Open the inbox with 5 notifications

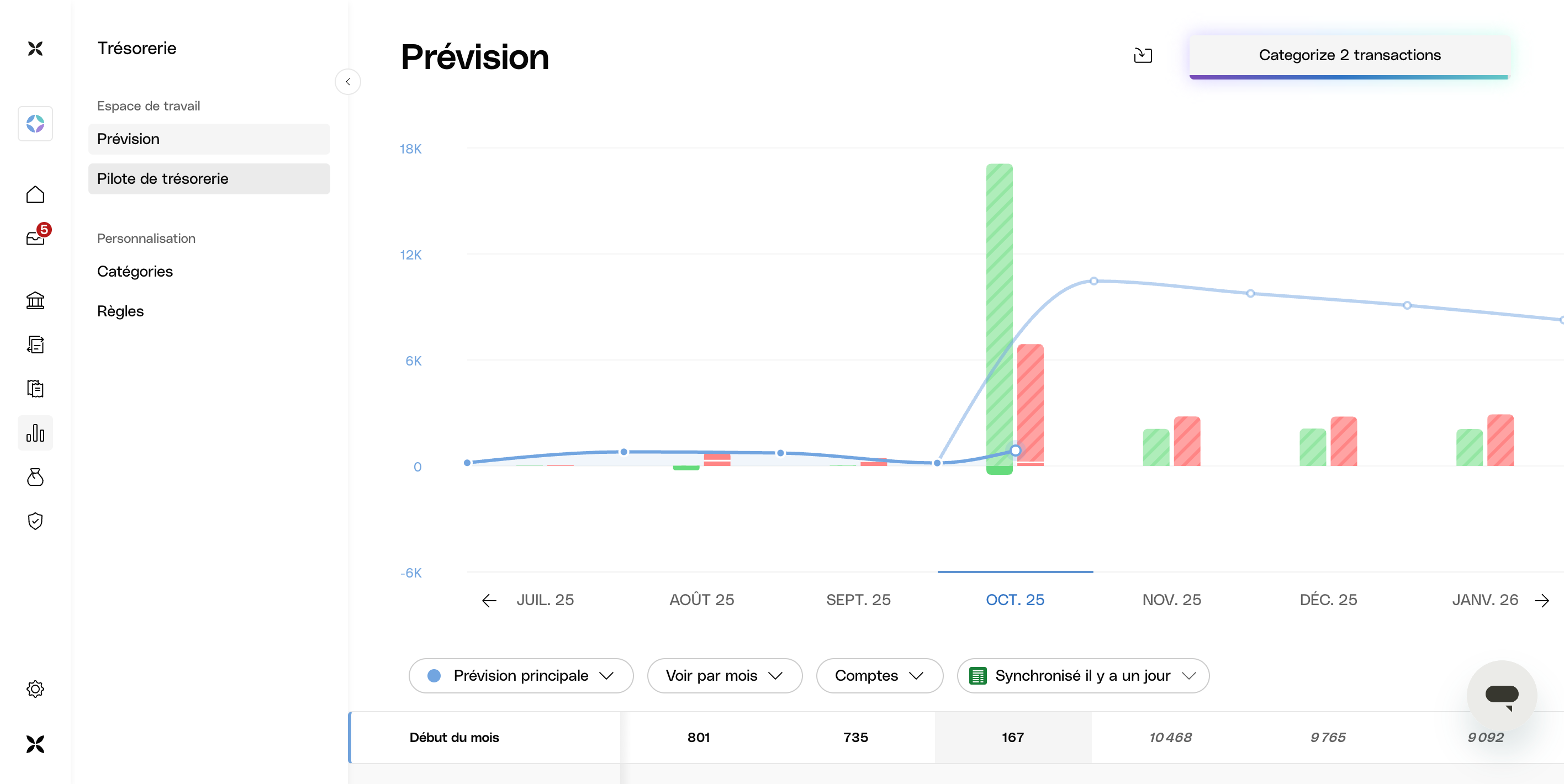pyautogui.click(x=35, y=238)
